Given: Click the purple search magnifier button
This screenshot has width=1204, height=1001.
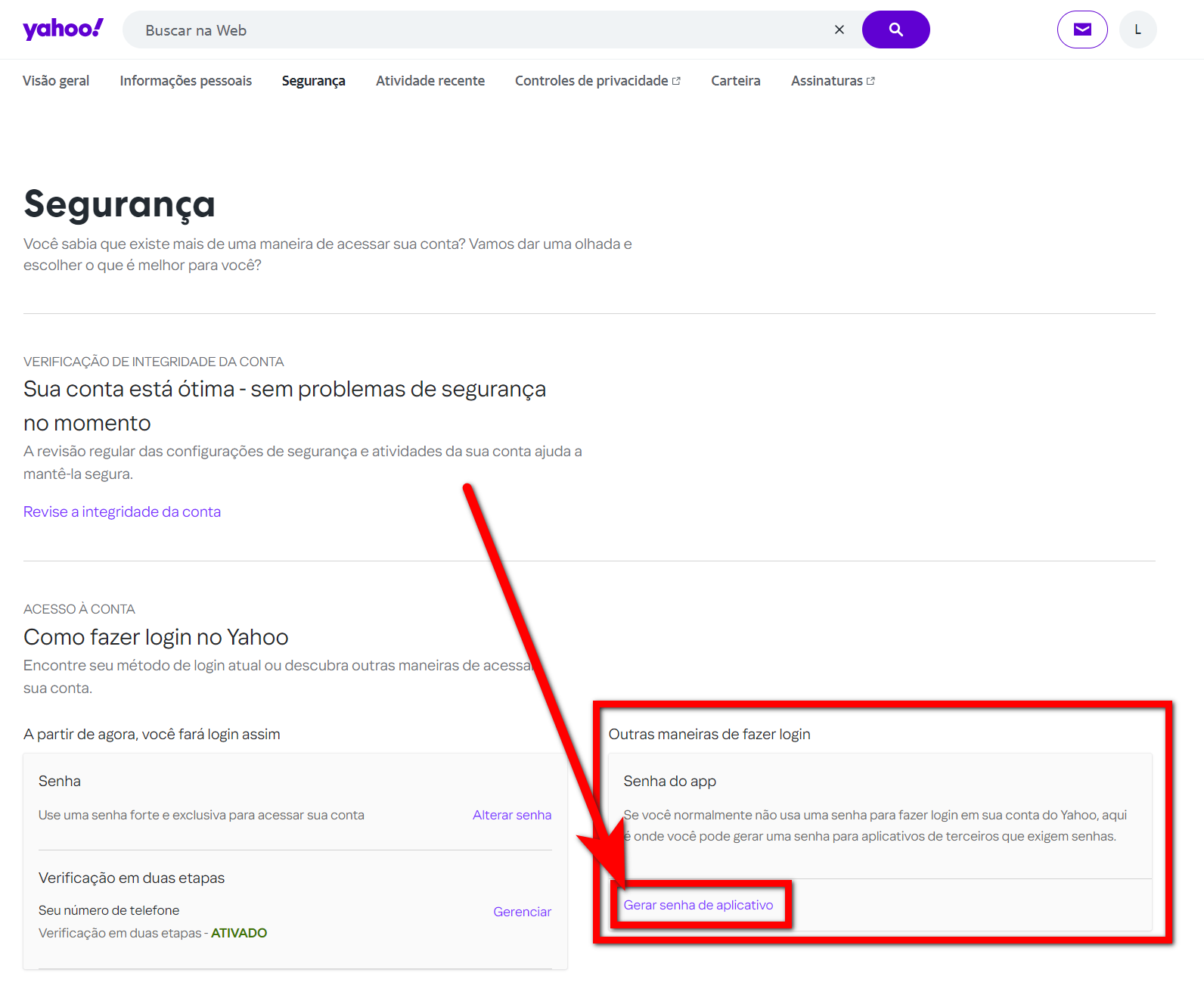Looking at the screenshot, I should pyautogui.click(x=895, y=30).
